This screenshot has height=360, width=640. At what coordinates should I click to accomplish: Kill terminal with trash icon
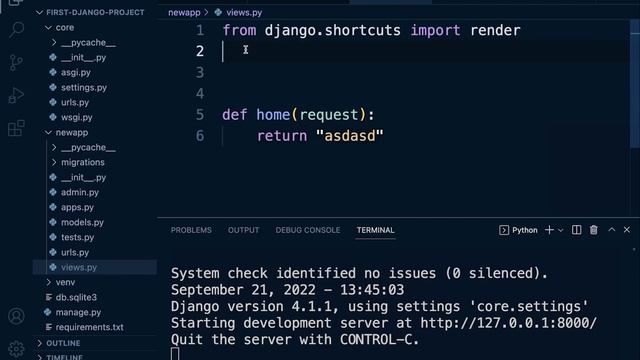pos(593,230)
